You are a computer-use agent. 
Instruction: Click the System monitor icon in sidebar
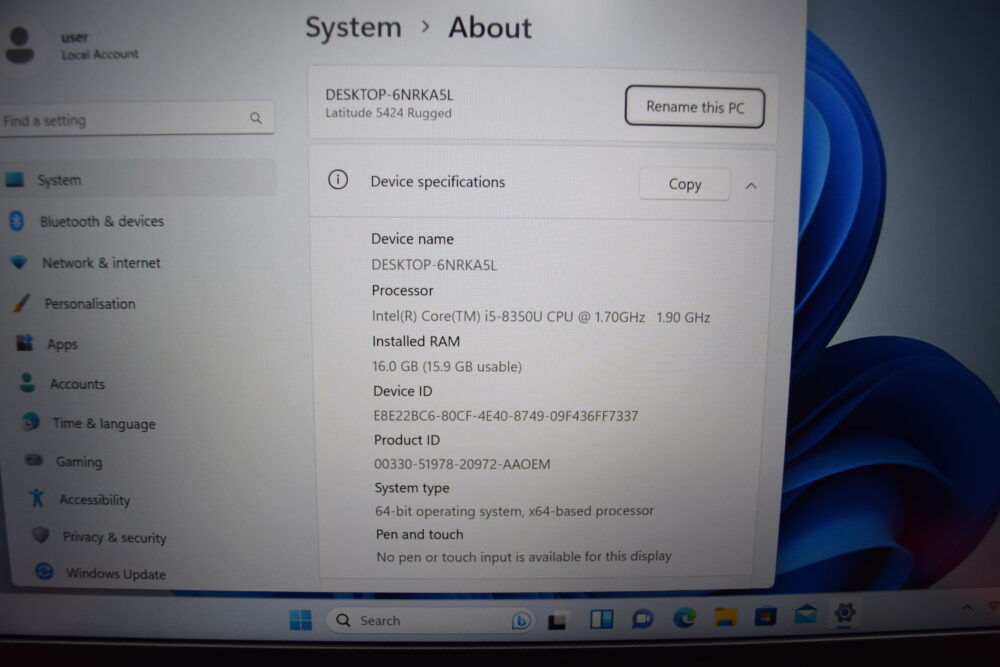click(x=15, y=179)
